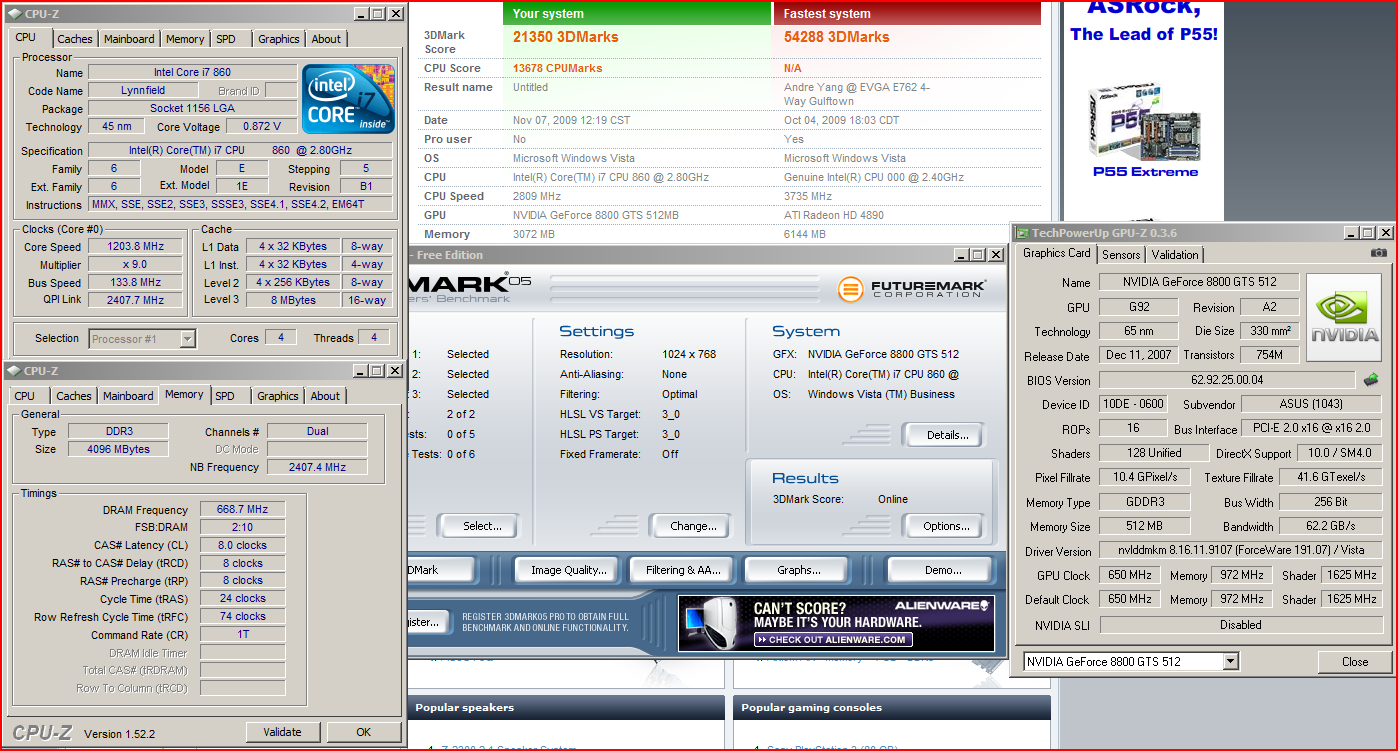Click the Resolution value "1024 x 768"

tap(690, 355)
